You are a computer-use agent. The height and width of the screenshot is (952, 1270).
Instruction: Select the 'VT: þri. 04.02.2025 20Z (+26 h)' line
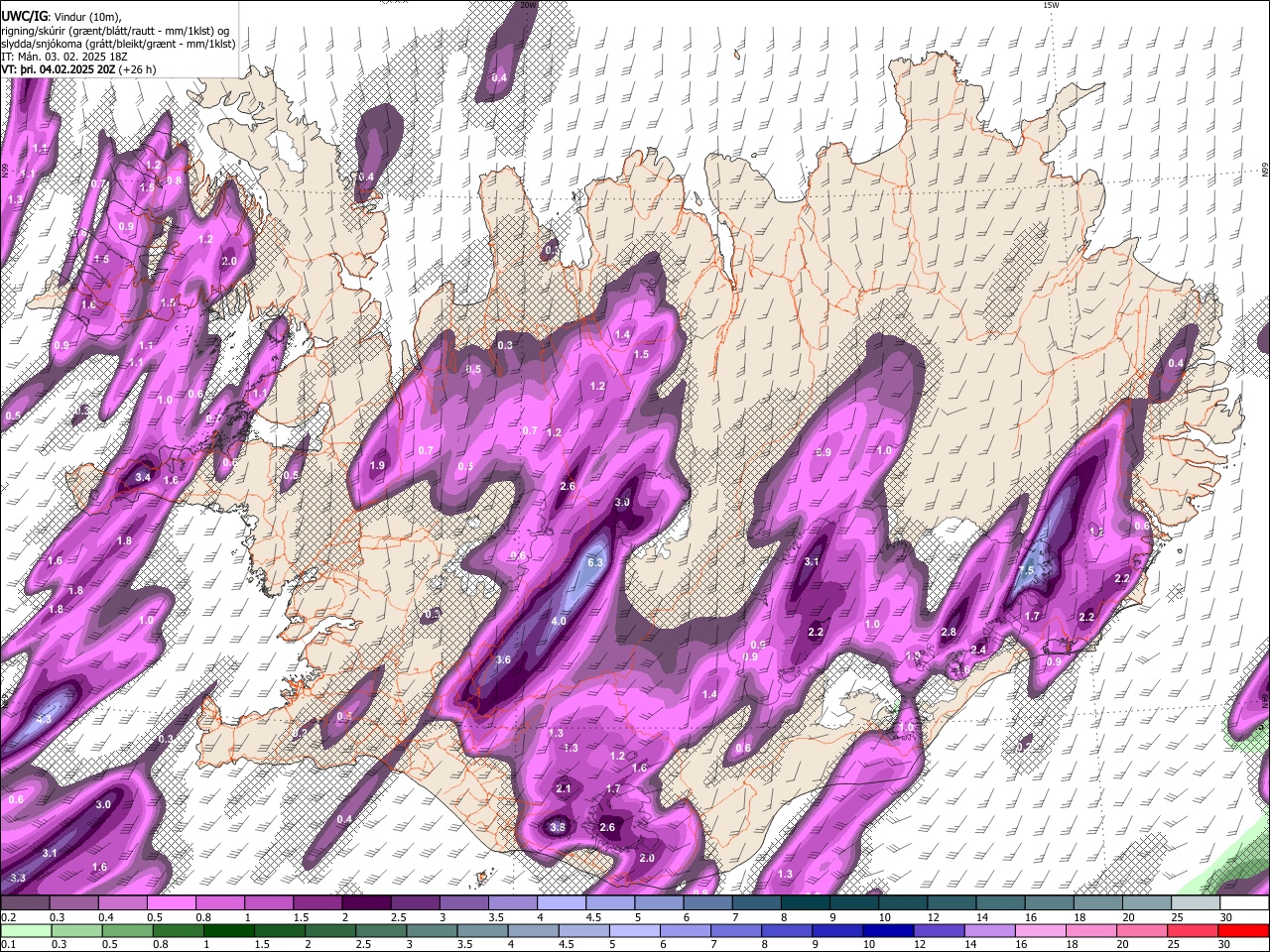[x=78, y=70]
